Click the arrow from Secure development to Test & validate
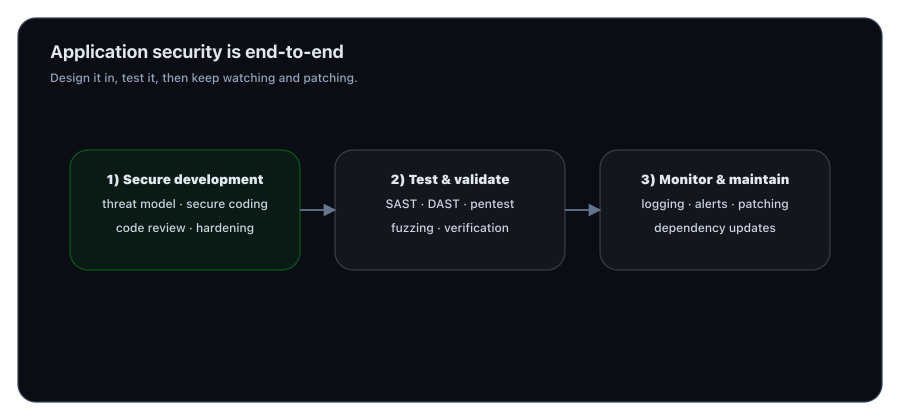 tap(317, 210)
